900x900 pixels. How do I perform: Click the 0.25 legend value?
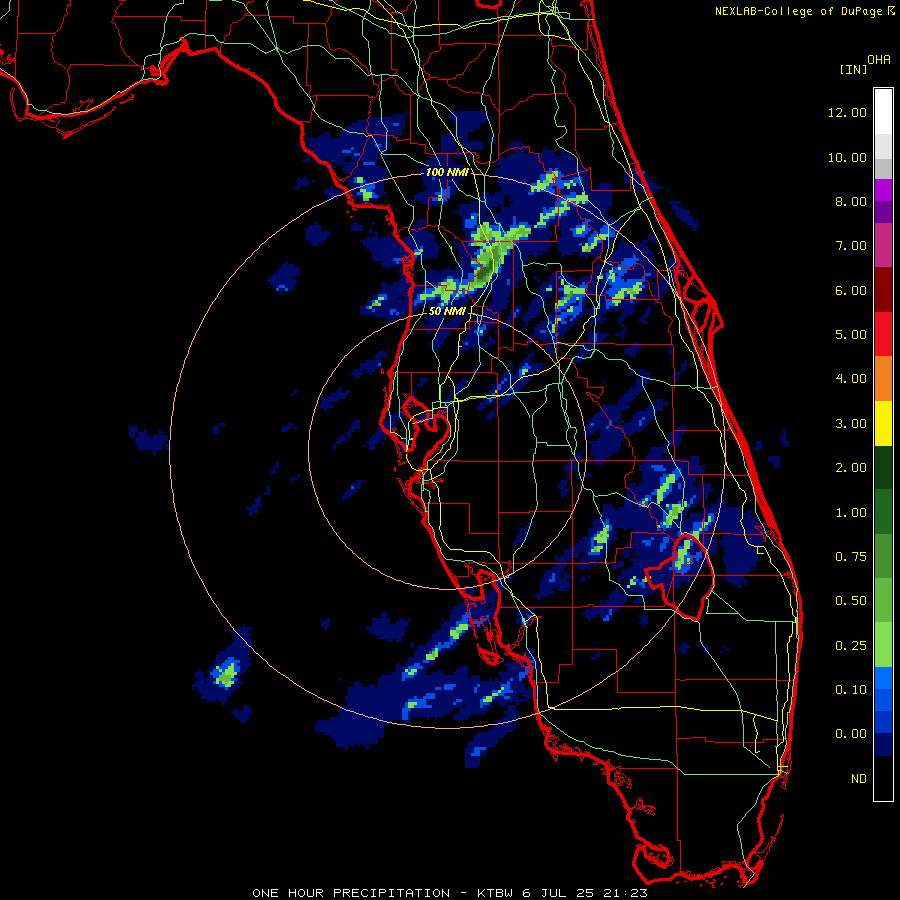pyautogui.click(x=851, y=646)
